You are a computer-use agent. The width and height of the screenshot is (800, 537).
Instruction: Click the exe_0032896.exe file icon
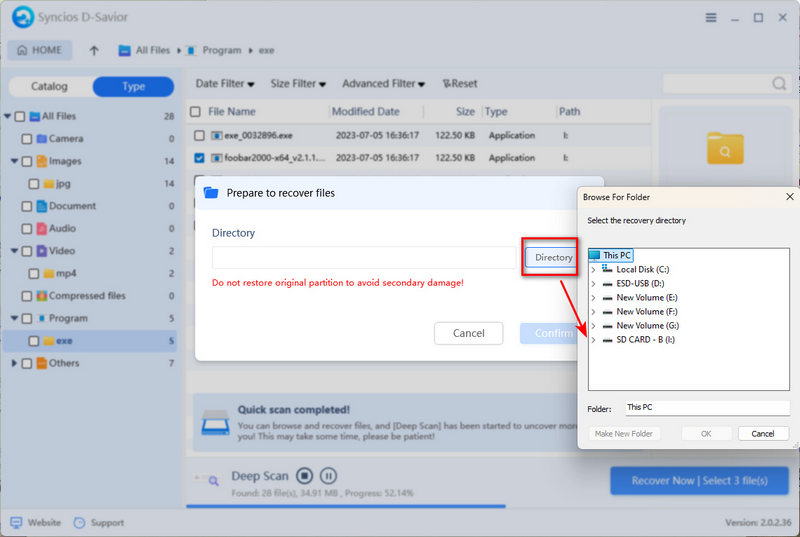tap(217, 136)
